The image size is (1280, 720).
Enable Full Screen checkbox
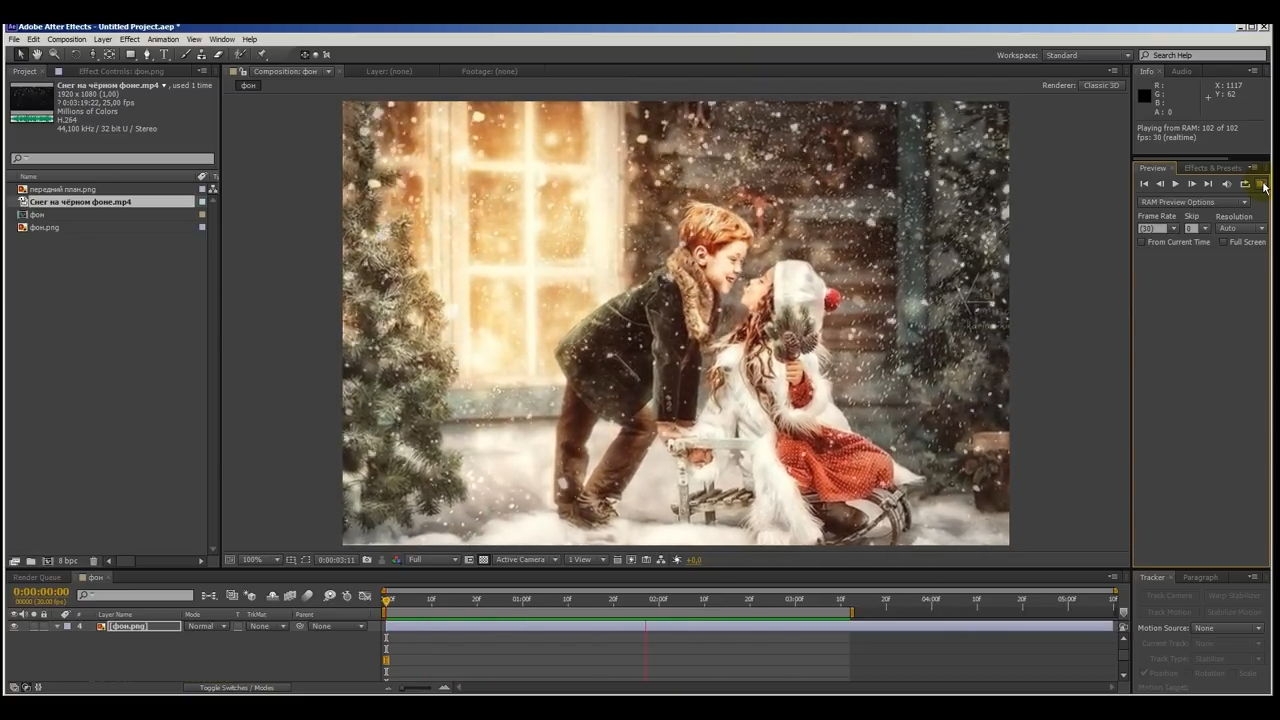pos(1224,242)
